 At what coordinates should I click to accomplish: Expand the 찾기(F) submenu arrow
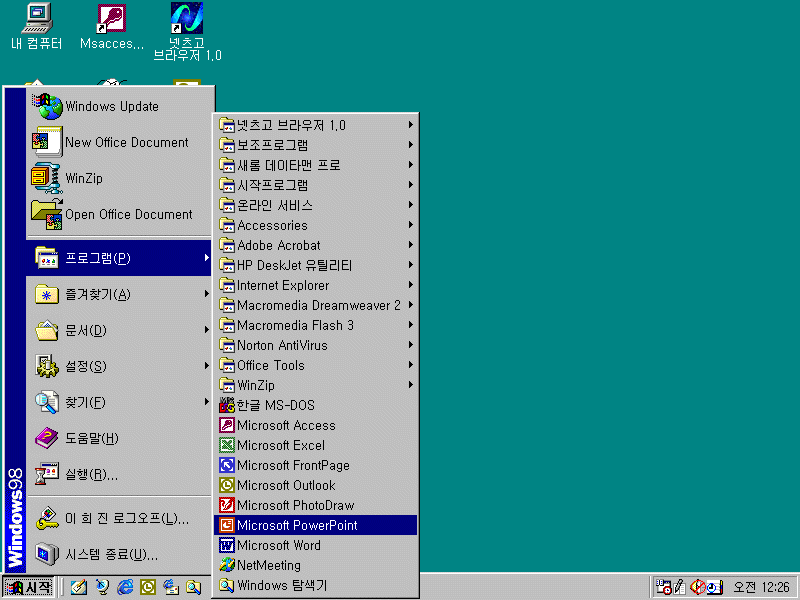[206, 402]
